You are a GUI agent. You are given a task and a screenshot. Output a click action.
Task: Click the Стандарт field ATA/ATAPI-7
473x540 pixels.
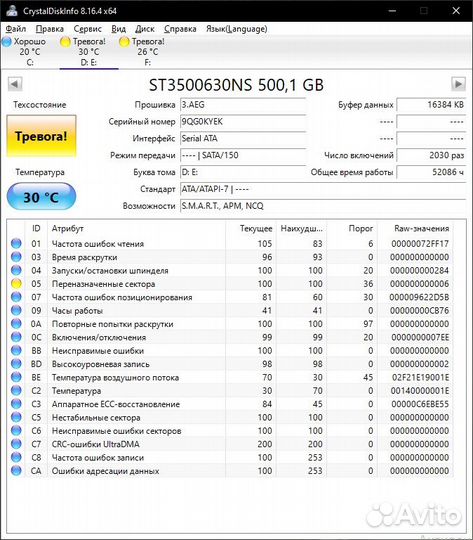323,189
